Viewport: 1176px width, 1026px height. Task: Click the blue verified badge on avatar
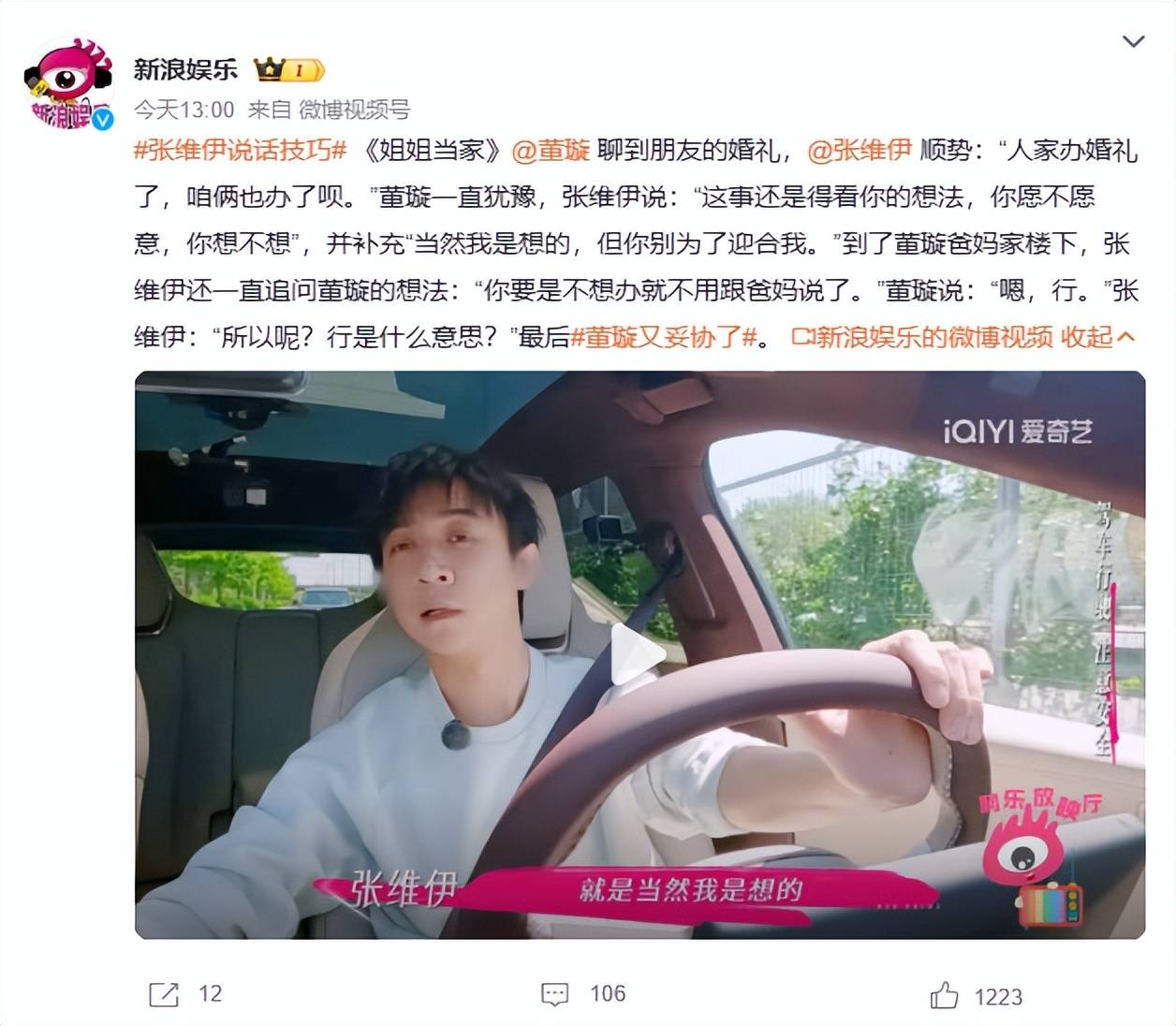pos(101,119)
